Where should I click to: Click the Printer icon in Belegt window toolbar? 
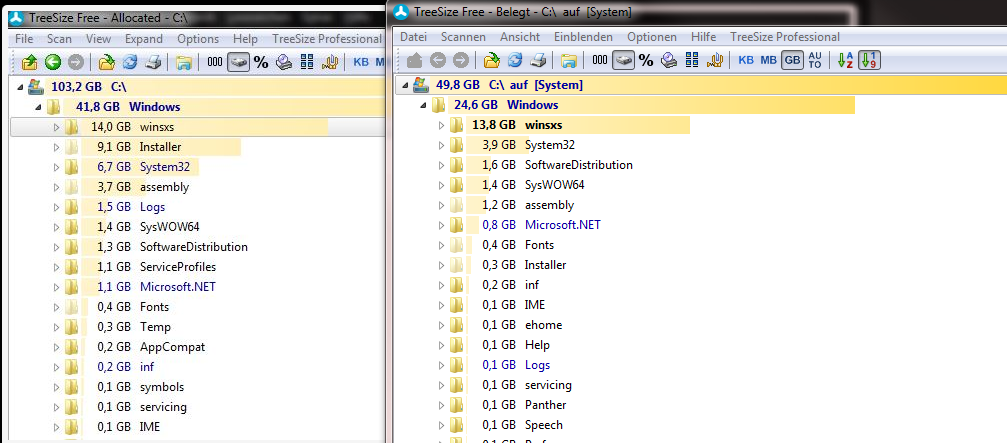pyautogui.click(x=538, y=60)
